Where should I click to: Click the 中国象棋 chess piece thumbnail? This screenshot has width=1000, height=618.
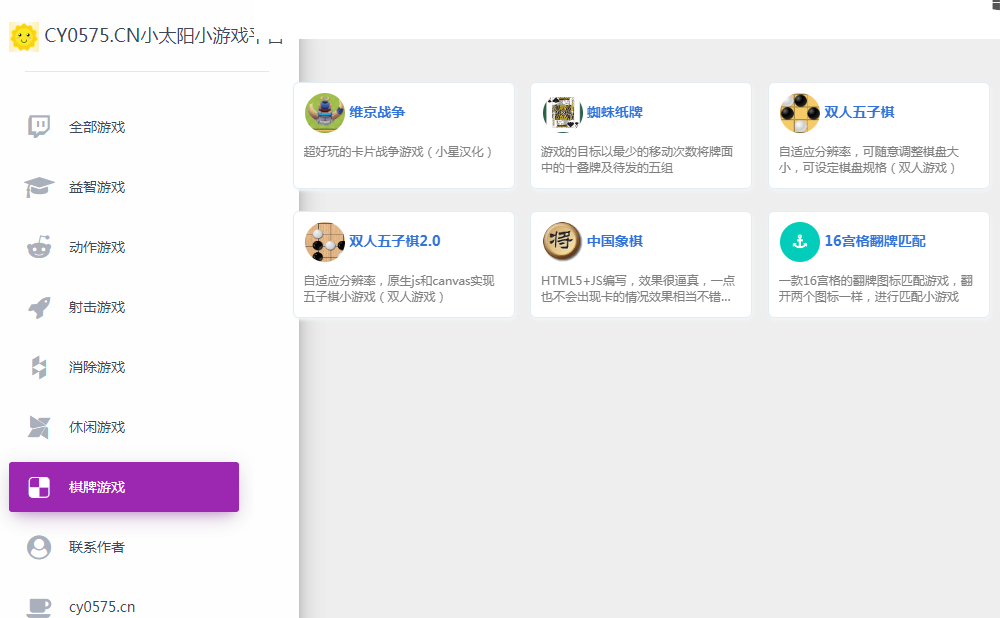point(562,242)
